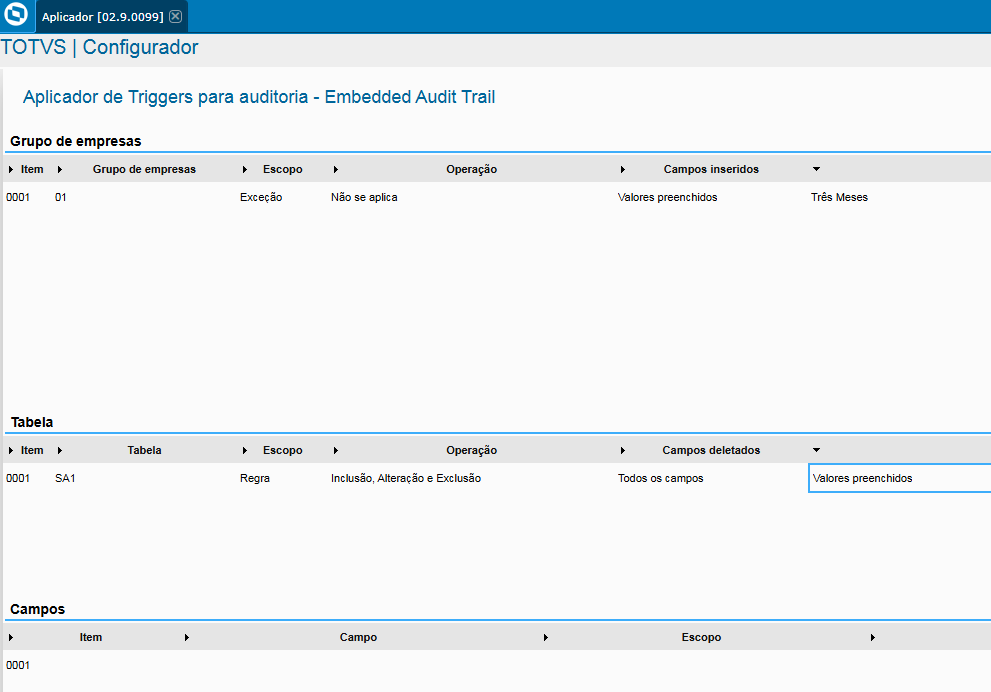Viewport: 991px width, 692px height.
Task: Click arrow before Campos inseridos header
Action: click(x=623, y=169)
